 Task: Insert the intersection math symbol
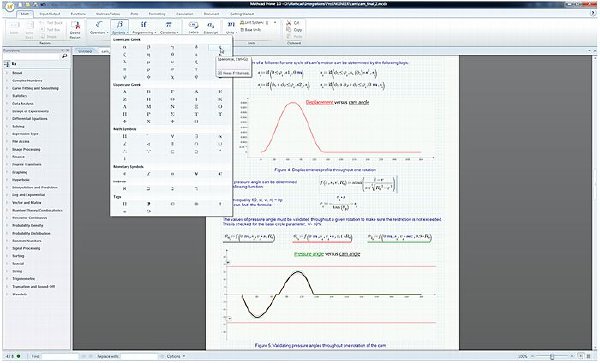(x=196, y=144)
